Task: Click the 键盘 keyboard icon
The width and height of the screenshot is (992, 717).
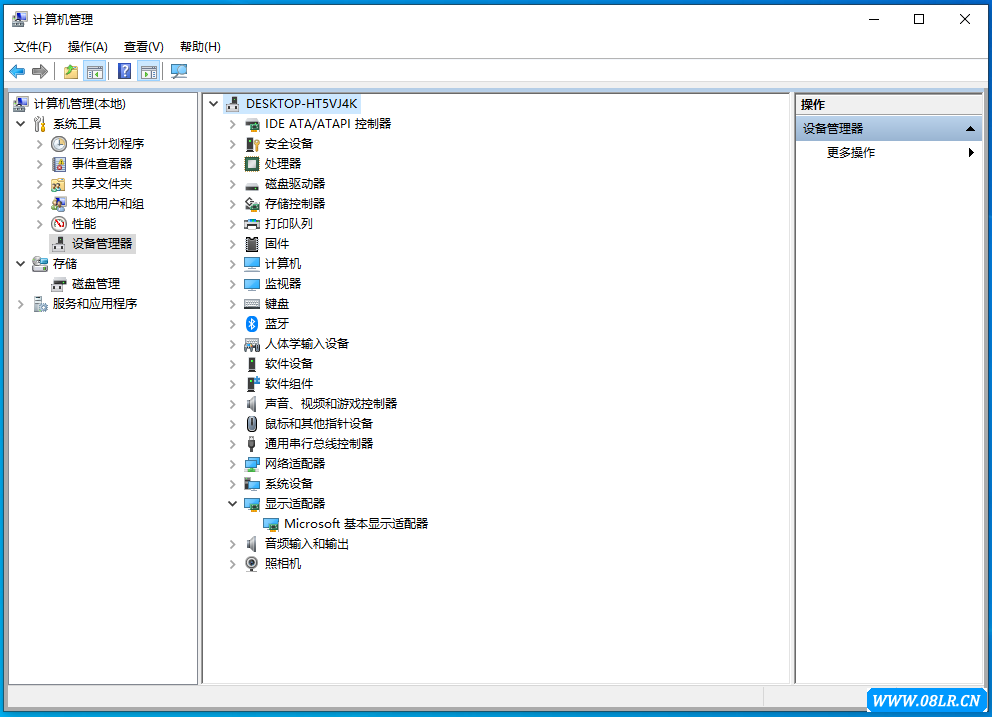Action: coord(252,304)
